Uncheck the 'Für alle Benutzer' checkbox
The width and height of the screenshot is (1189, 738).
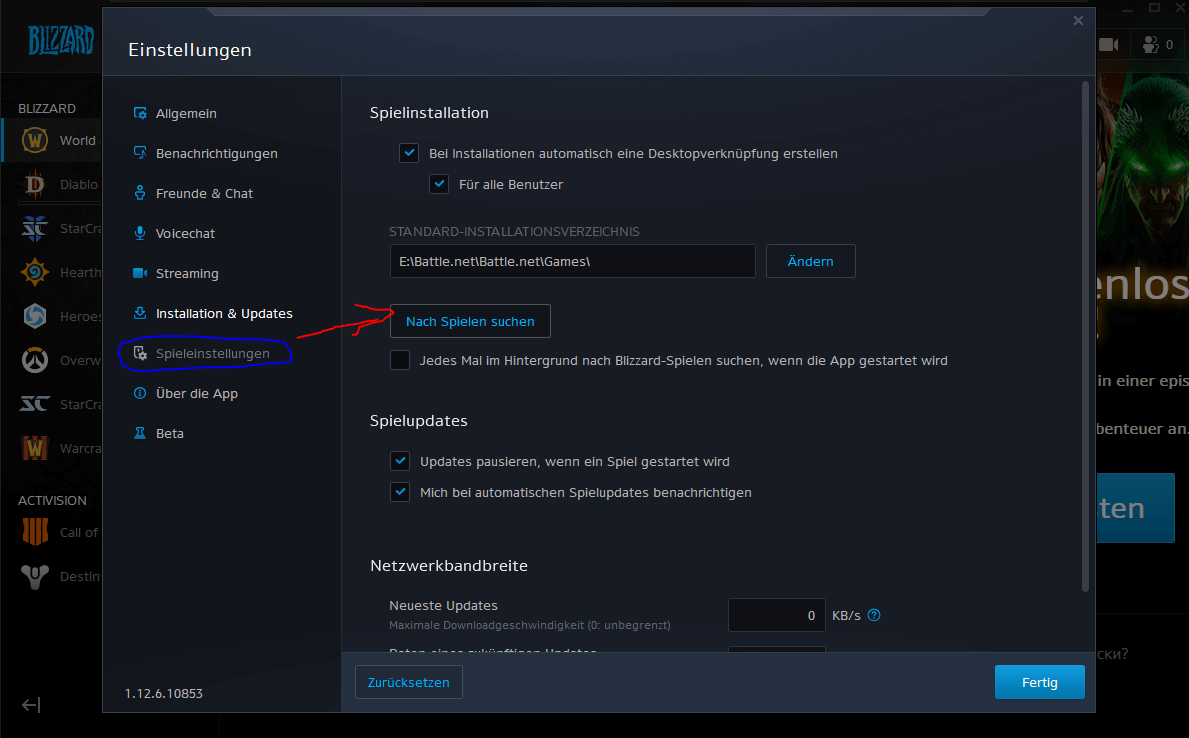tap(439, 184)
